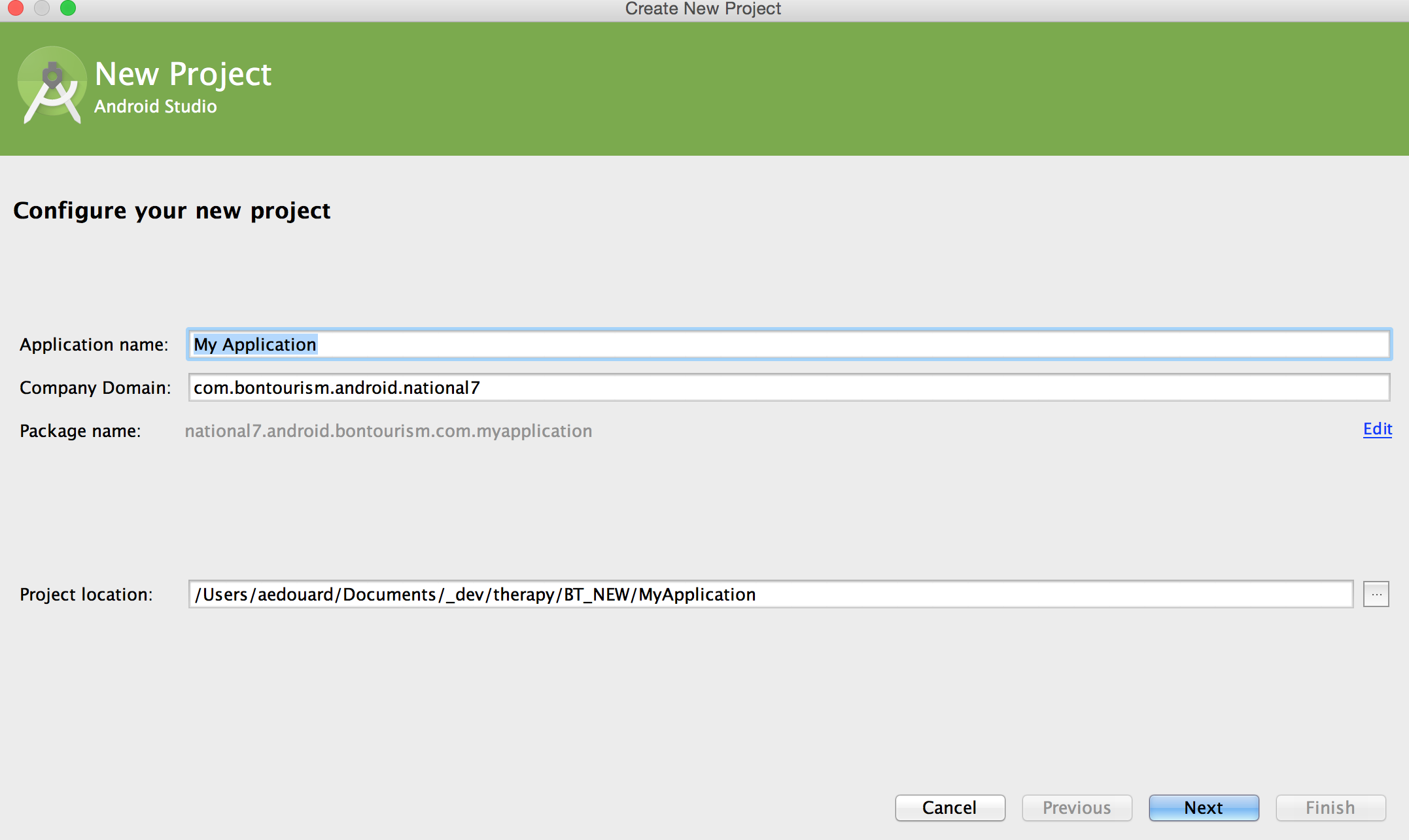This screenshot has width=1409, height=840.
Task: Click the 'Company Domain:' label
Action: (x=95, y=388)
